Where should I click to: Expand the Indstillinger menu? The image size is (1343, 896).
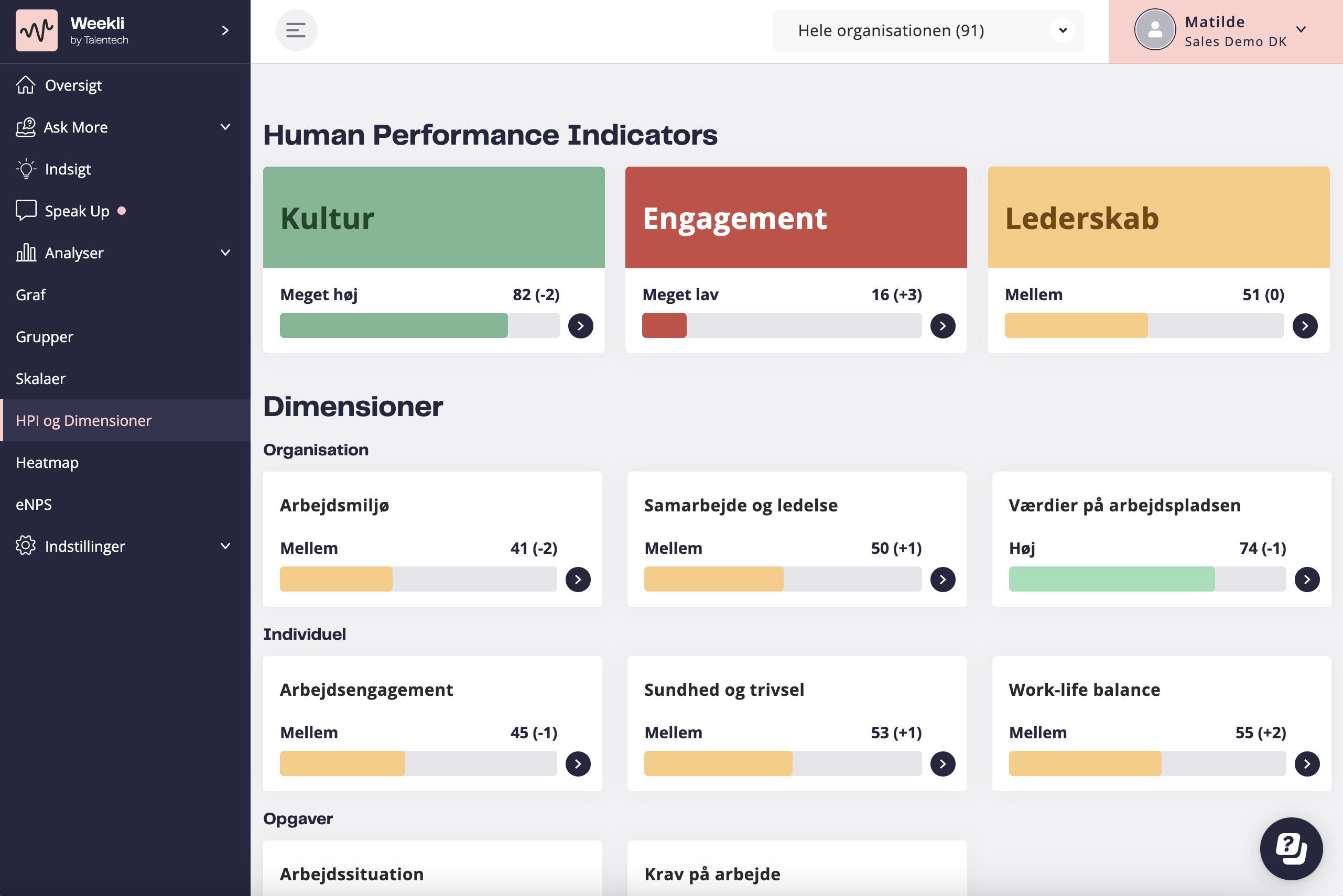pyautogui.click(x=225, y=547)
